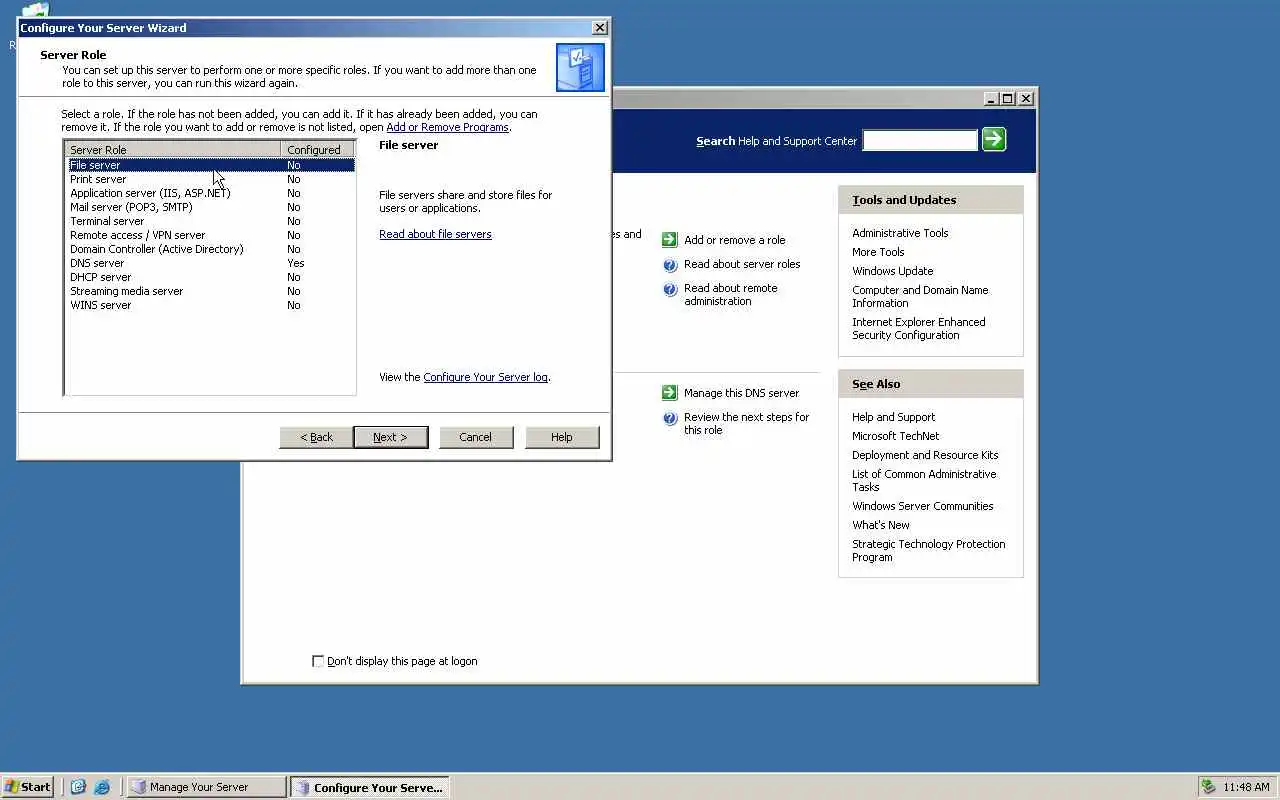Switch to Manage Your Server taskbar button
Image resolution: width=1280 pixels, height=800 pixels.
(206, 787)
